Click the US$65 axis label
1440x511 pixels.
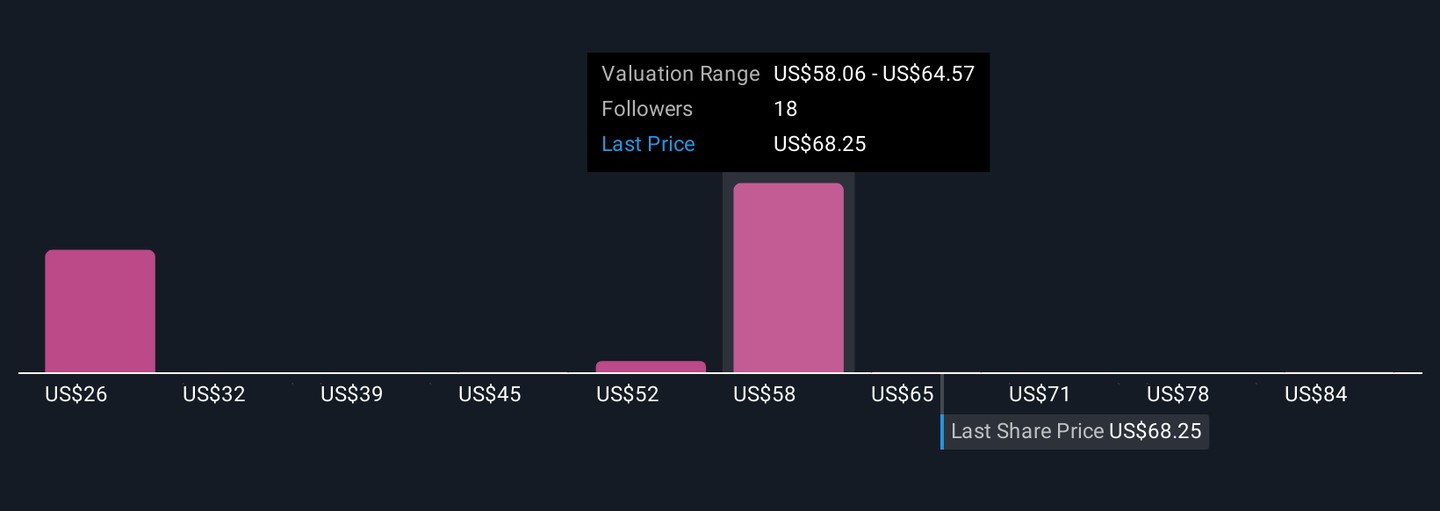(x=902, y=395)
